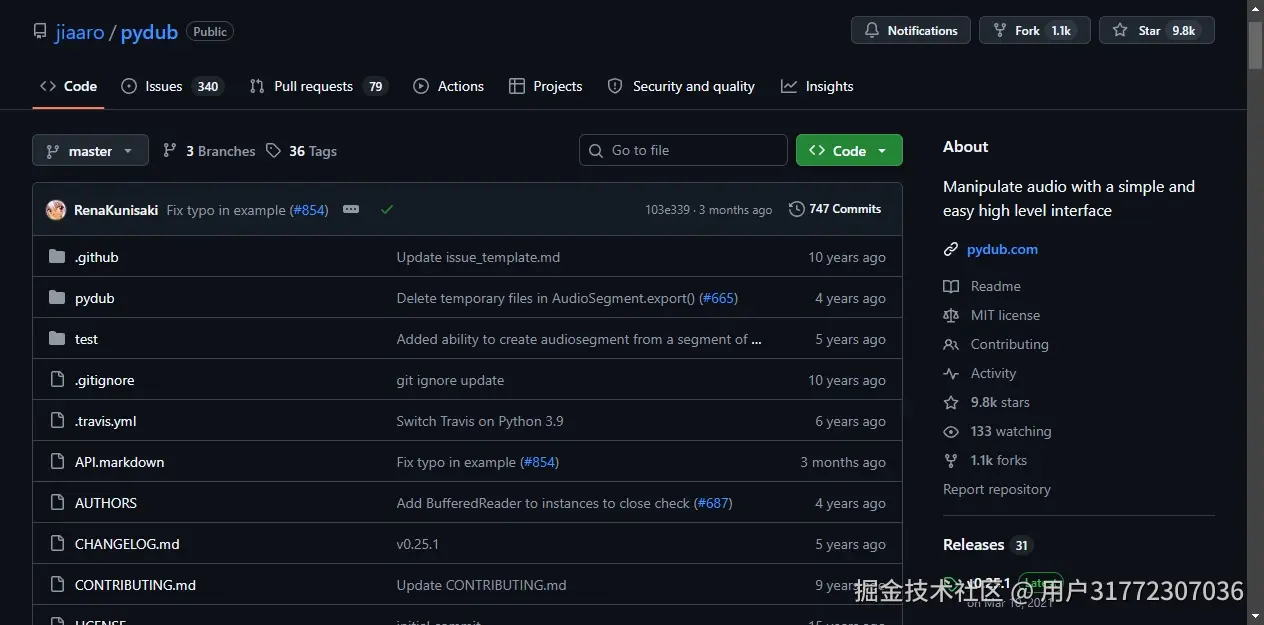Click the eye icon beside 133 watching

pyautogui.click(x=951, y=431)
